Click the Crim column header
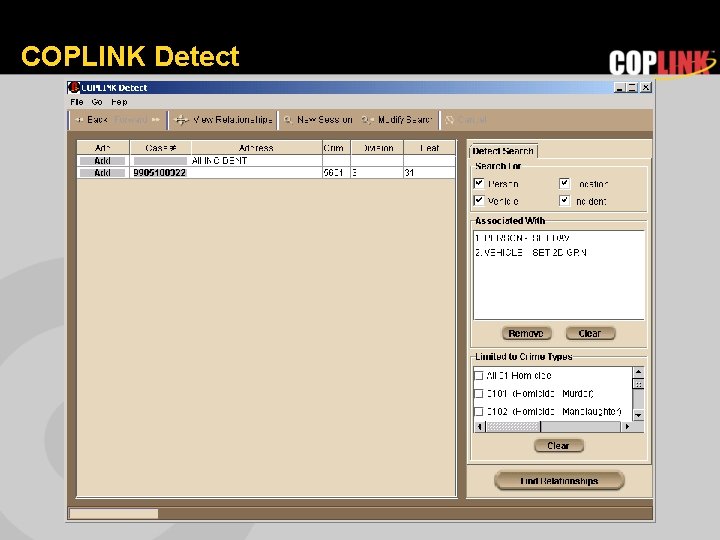 [336, 148]
